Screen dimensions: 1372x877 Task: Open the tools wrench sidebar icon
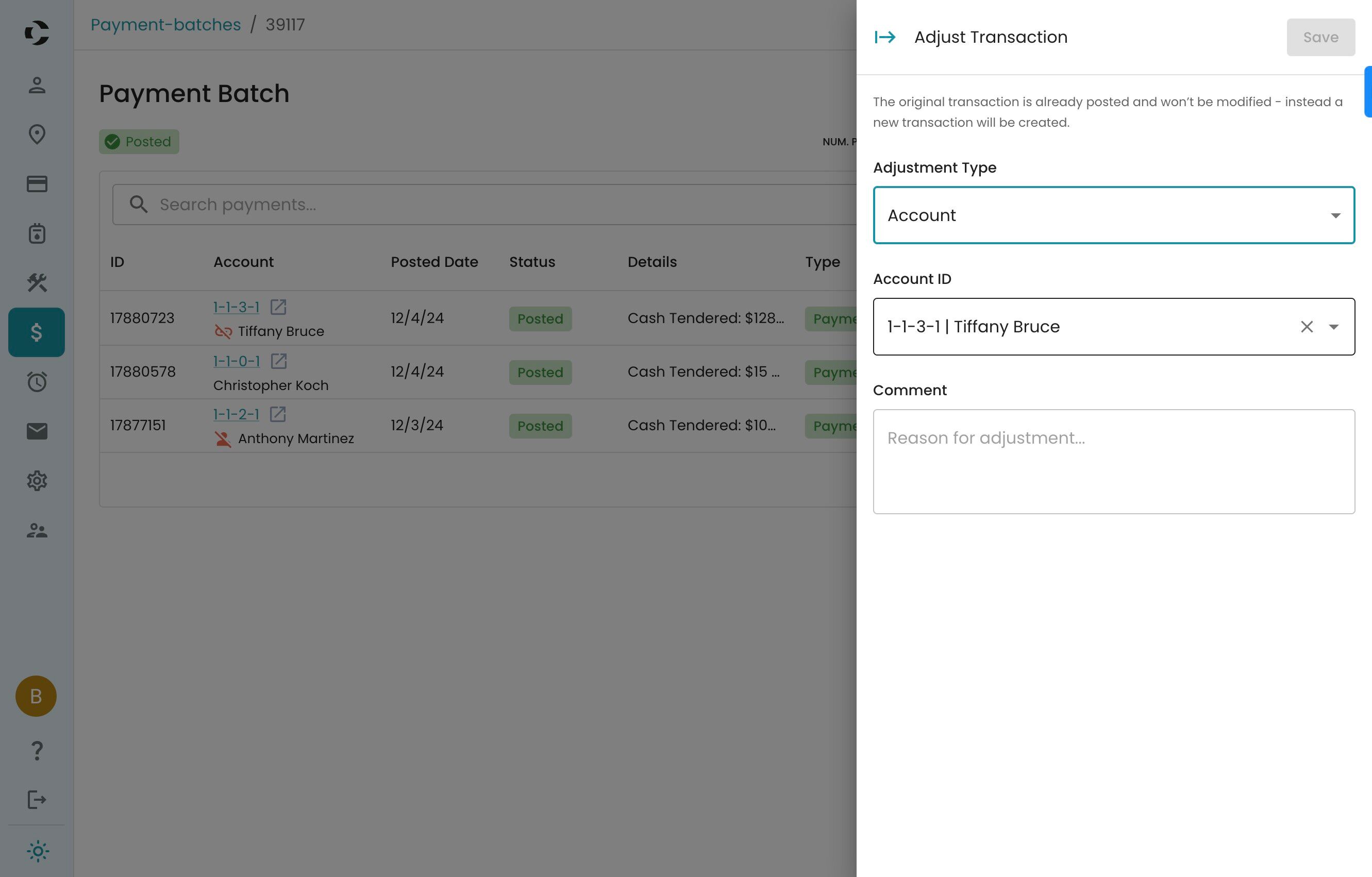click(37, 282)
